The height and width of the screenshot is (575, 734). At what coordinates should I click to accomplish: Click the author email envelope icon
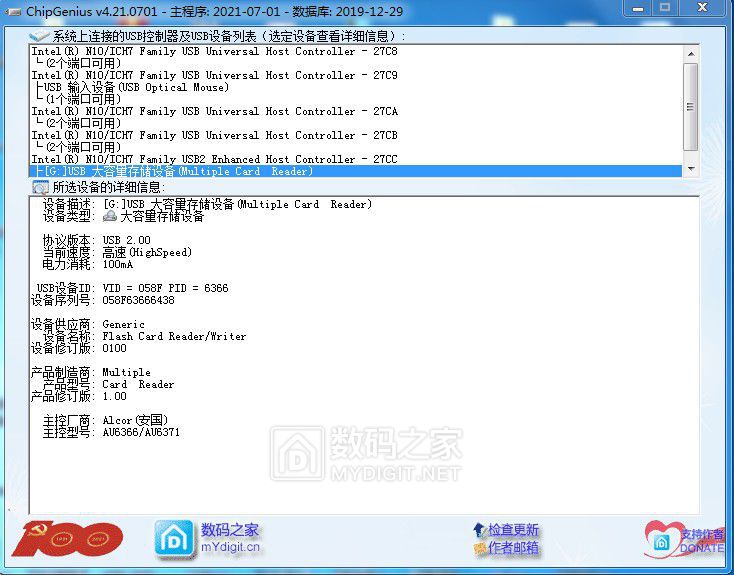[x=479, y=548]
